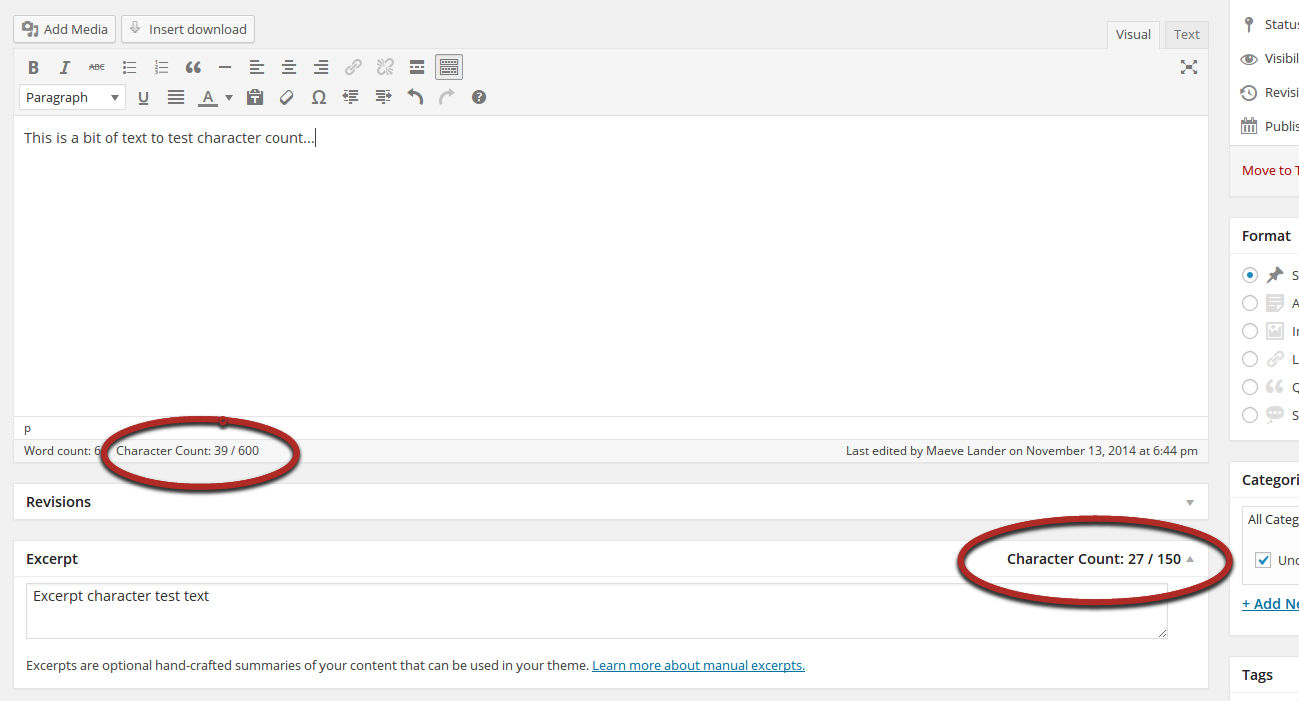Toggle bold formatting in editor toolbar
Screen dimensions: 1299x701
coord(33,67)
